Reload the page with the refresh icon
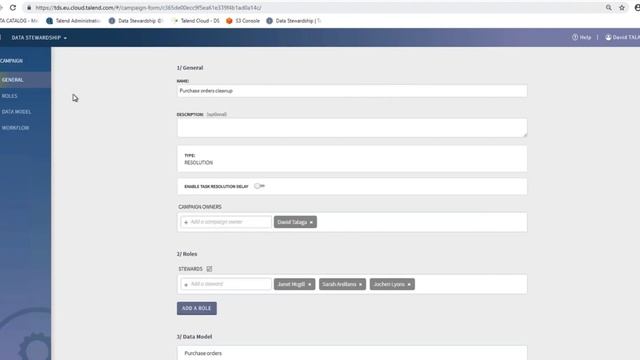The width and height of the screenshot is (640, 360). click(x=13, y=8)
